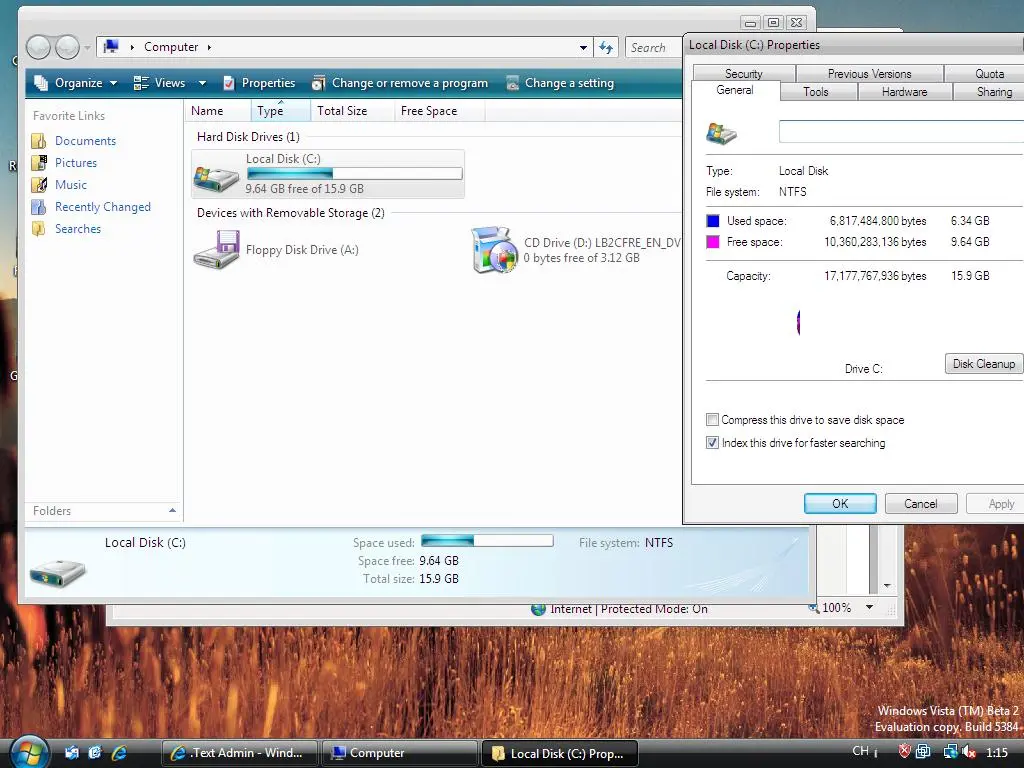Sort by the Name column header

[217, 111]
